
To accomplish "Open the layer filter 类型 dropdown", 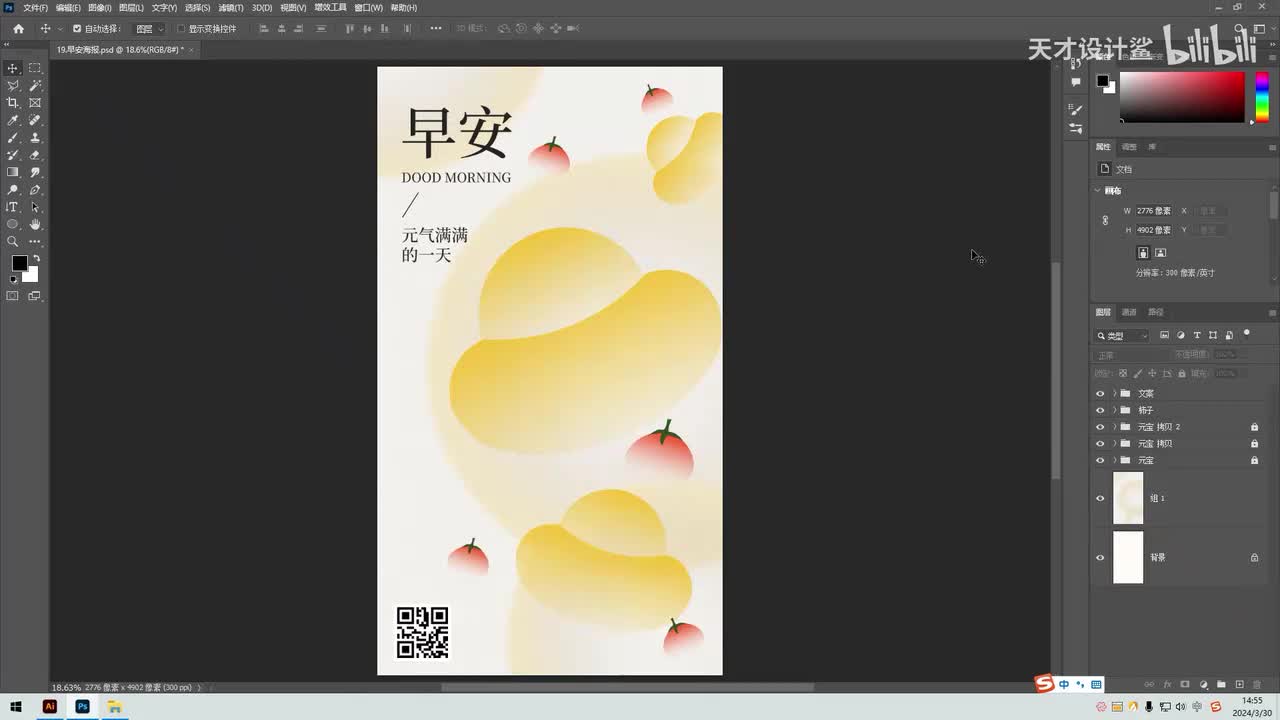I will (x=1122, y=336).
